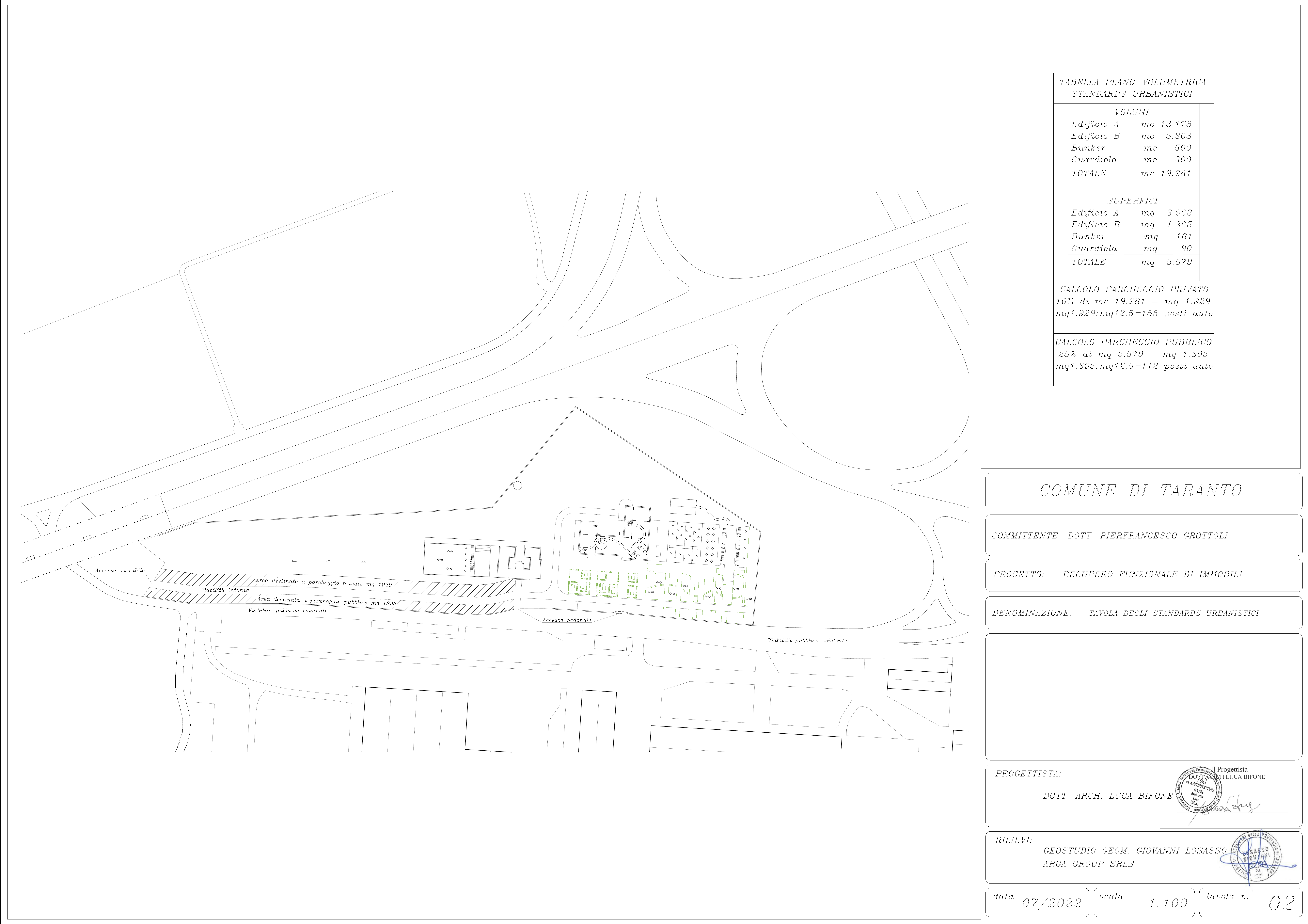Select the '25% di mq 5.579 = mq 1.395' line
The height and width of the screenshot is (924, 1308).
pos(1133,354)
